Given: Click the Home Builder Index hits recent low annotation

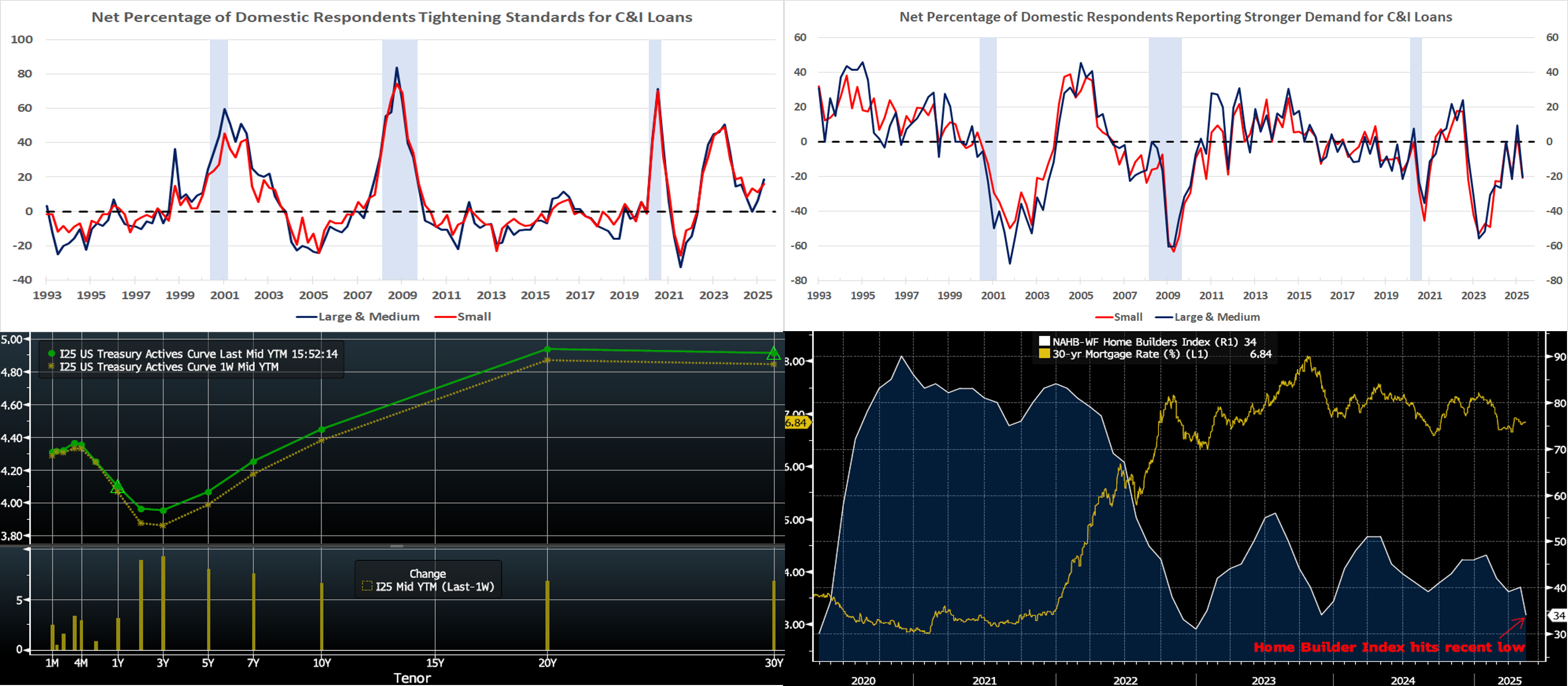Looking at the screenshot, I should pyautogui.click(x=1389, y=647).
